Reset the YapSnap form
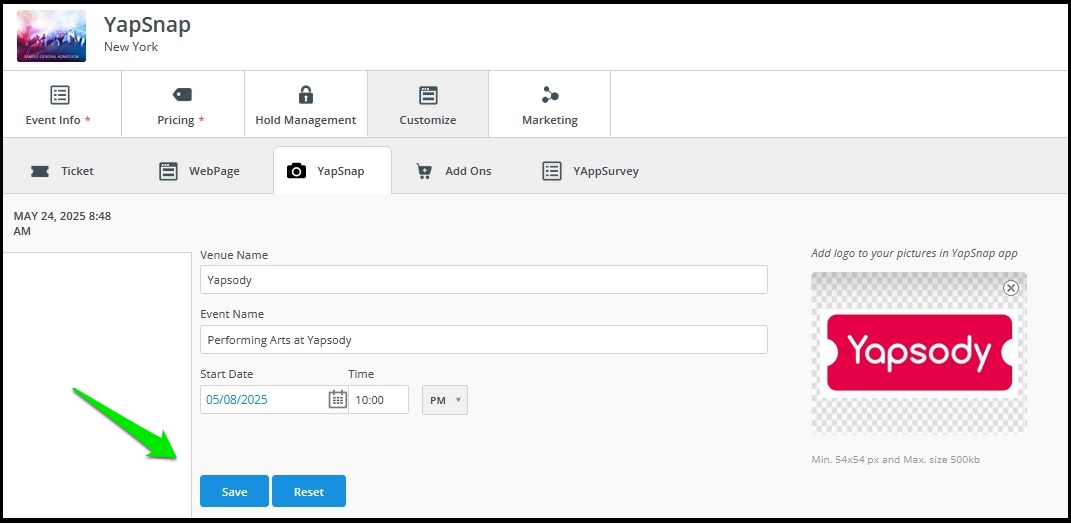The image size is (1071, 524). point(309,491)
